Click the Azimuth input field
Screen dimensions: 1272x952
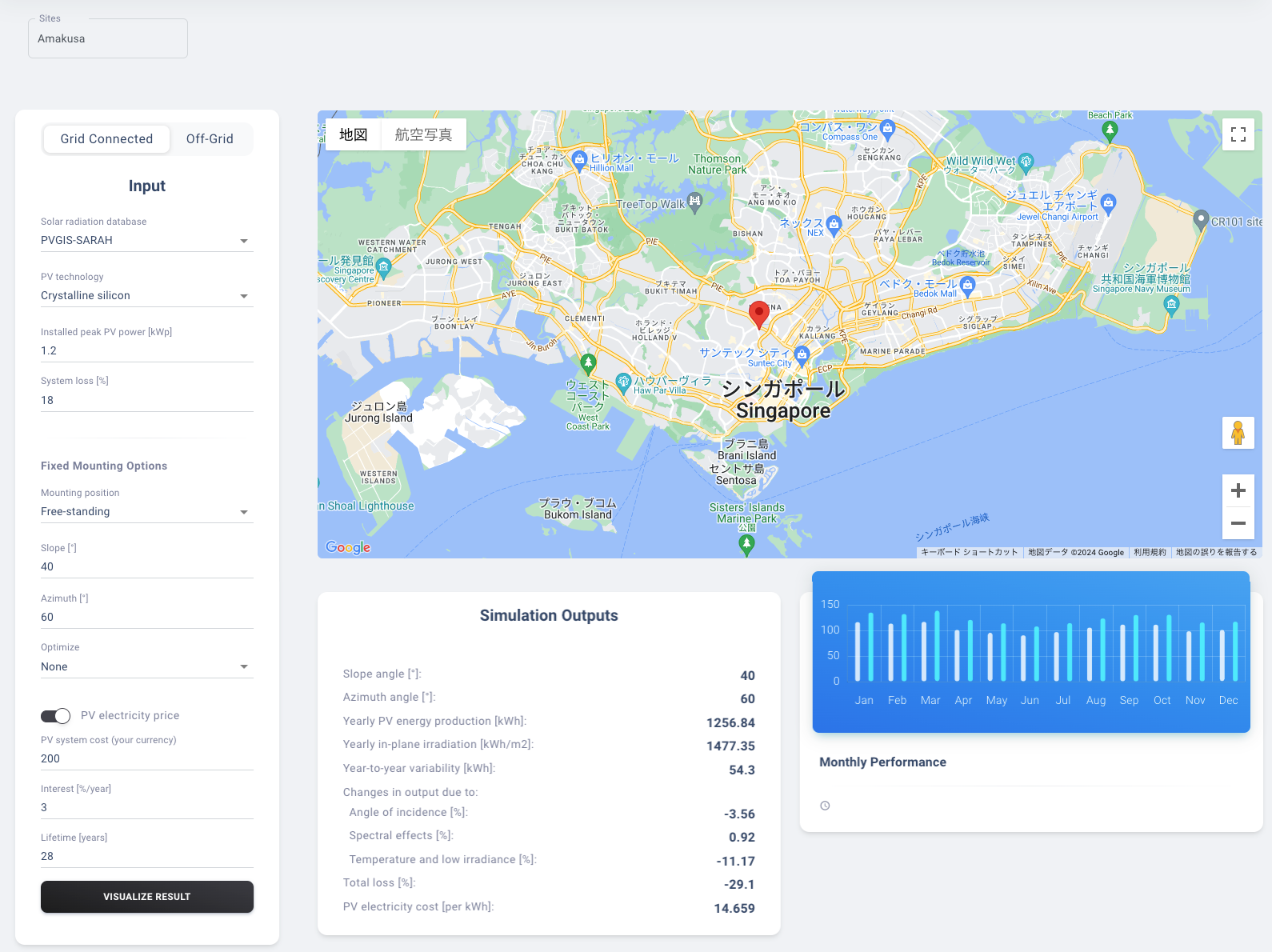coord(147,617)
